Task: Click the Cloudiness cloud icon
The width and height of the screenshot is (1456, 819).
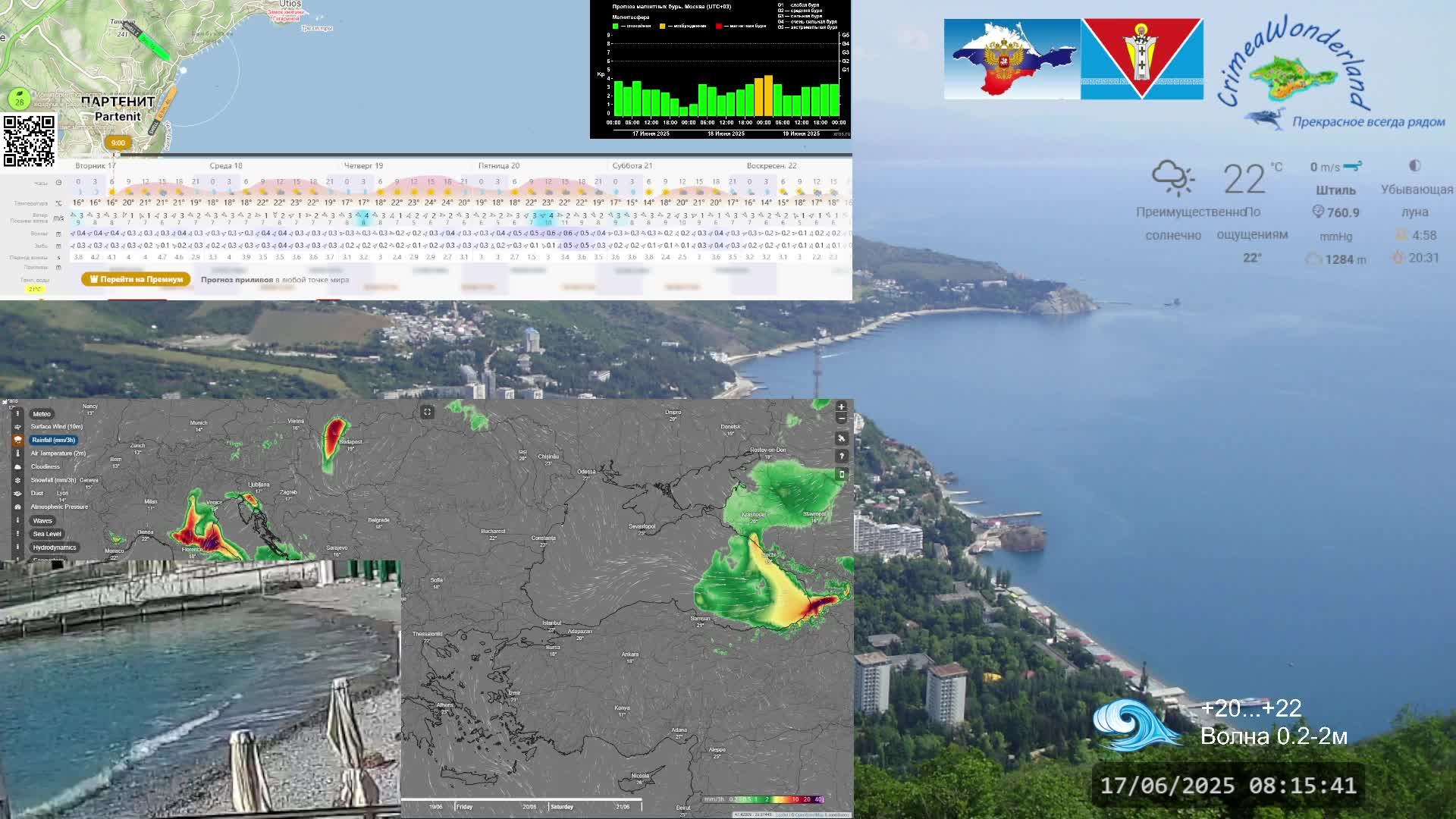Action: pyautogui.click(x=17, y=467)
